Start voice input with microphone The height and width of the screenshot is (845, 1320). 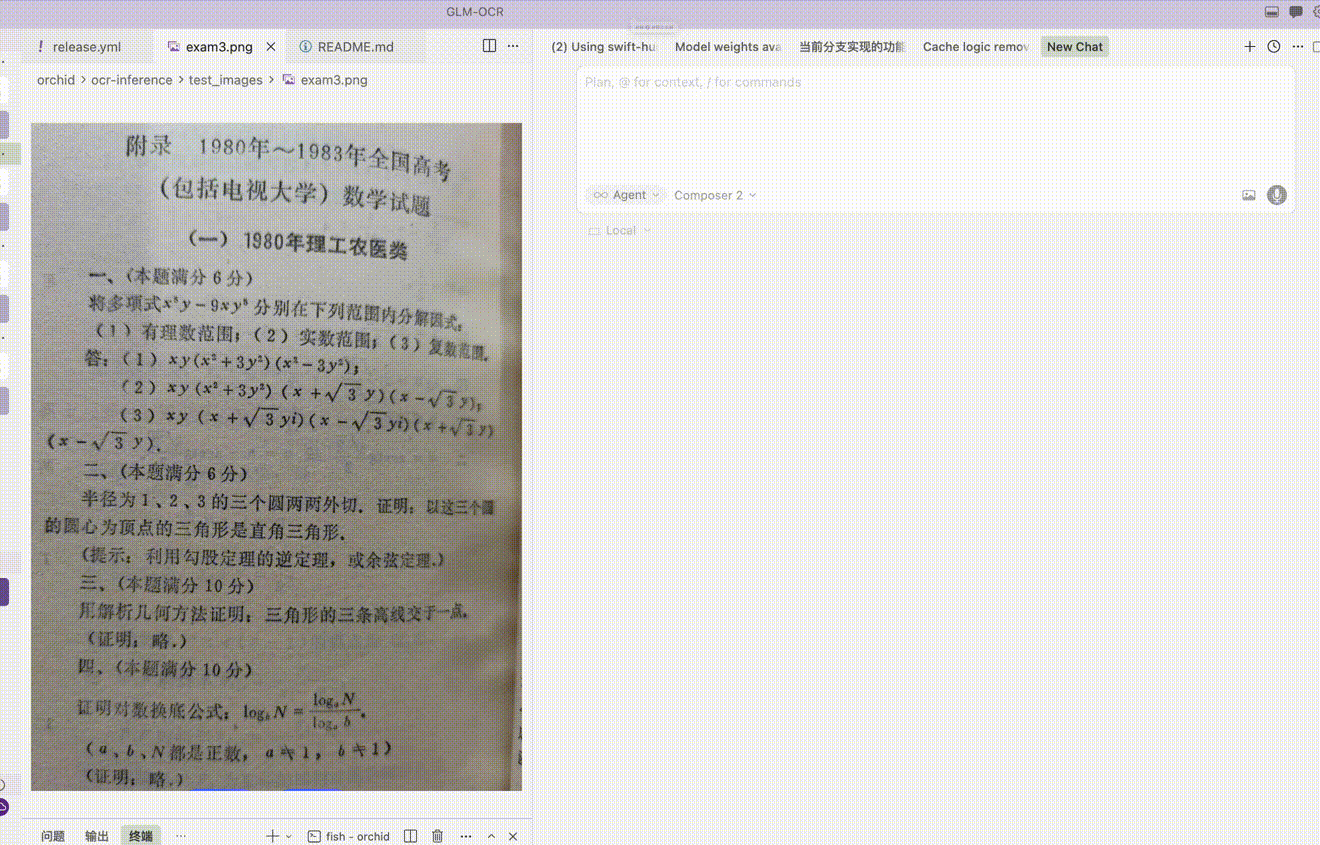[x=1277, y=195]
